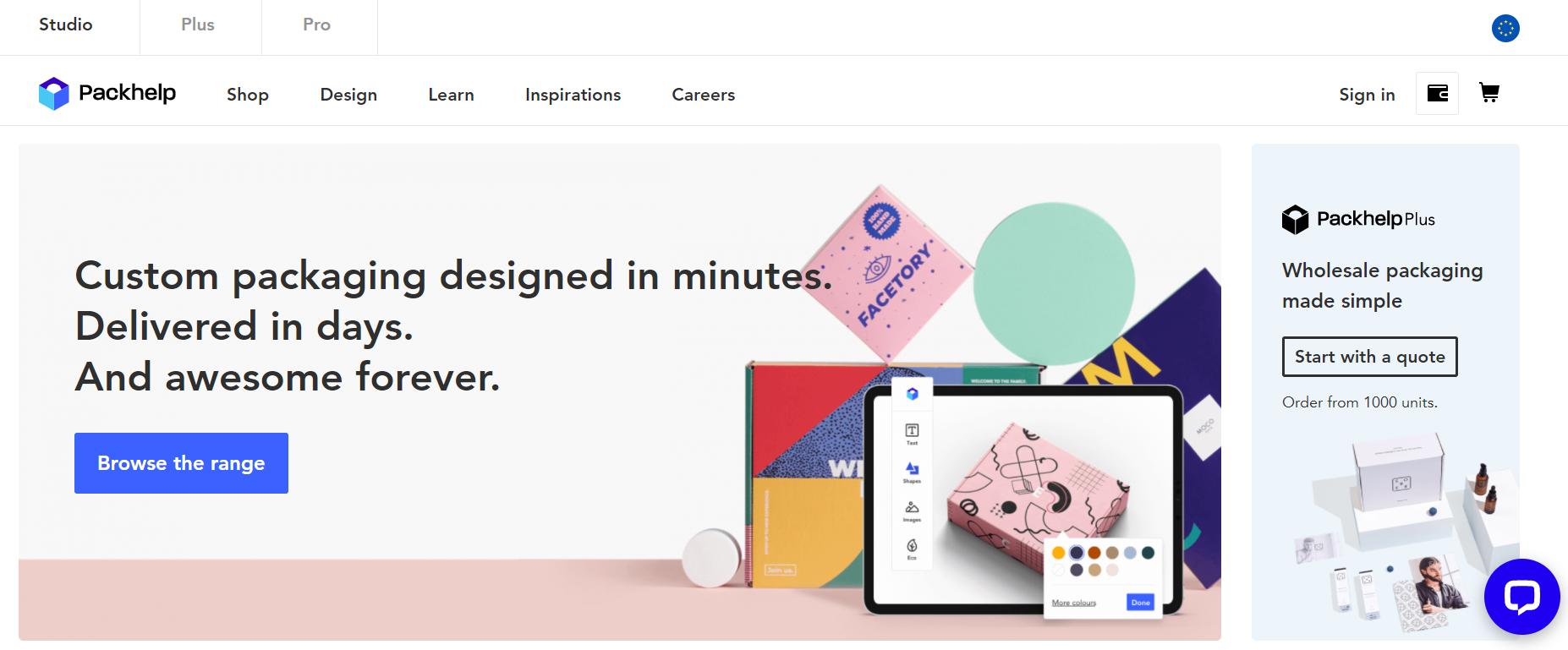Click the EU flag region selector
Viewport: 1568px width, 650px height.
[1505, 28]
